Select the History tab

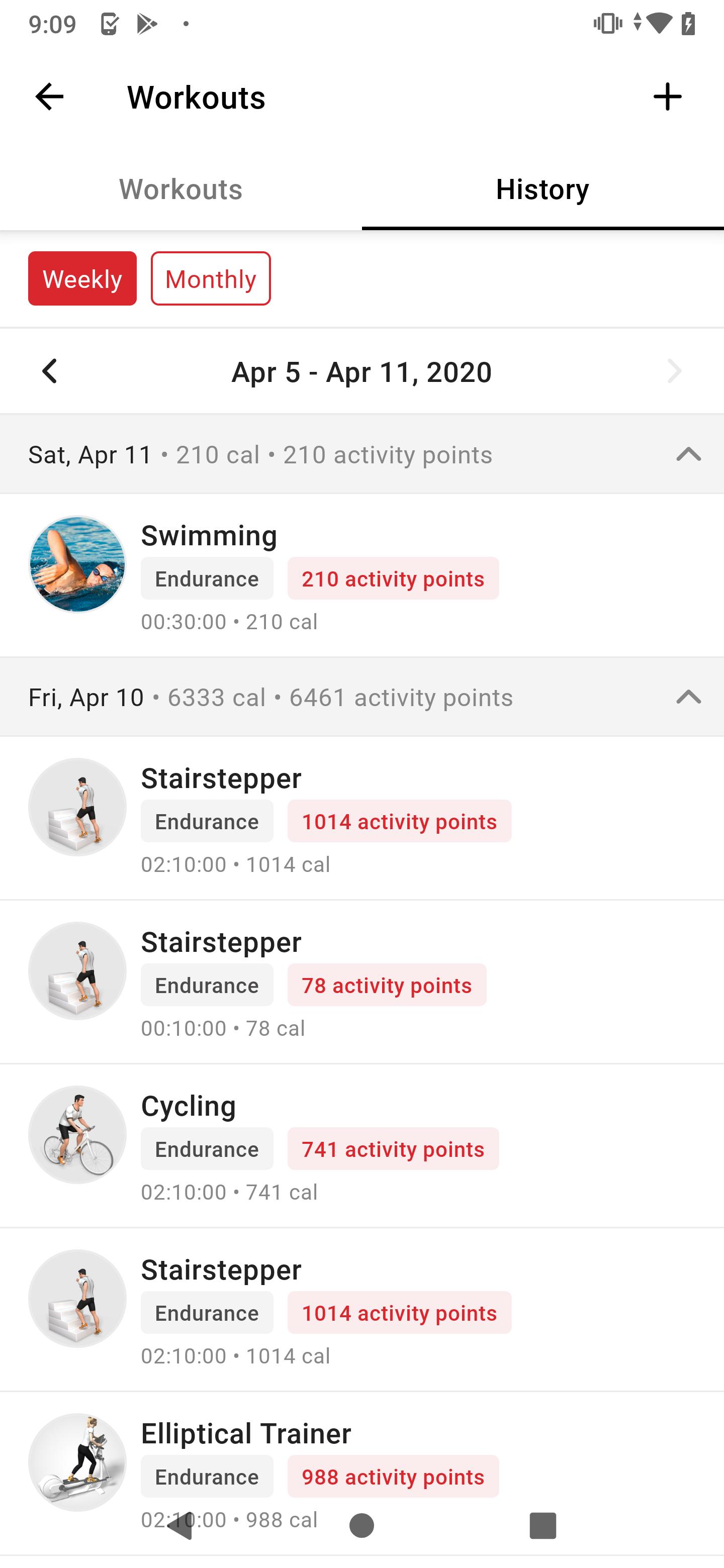tap(542, 189)
